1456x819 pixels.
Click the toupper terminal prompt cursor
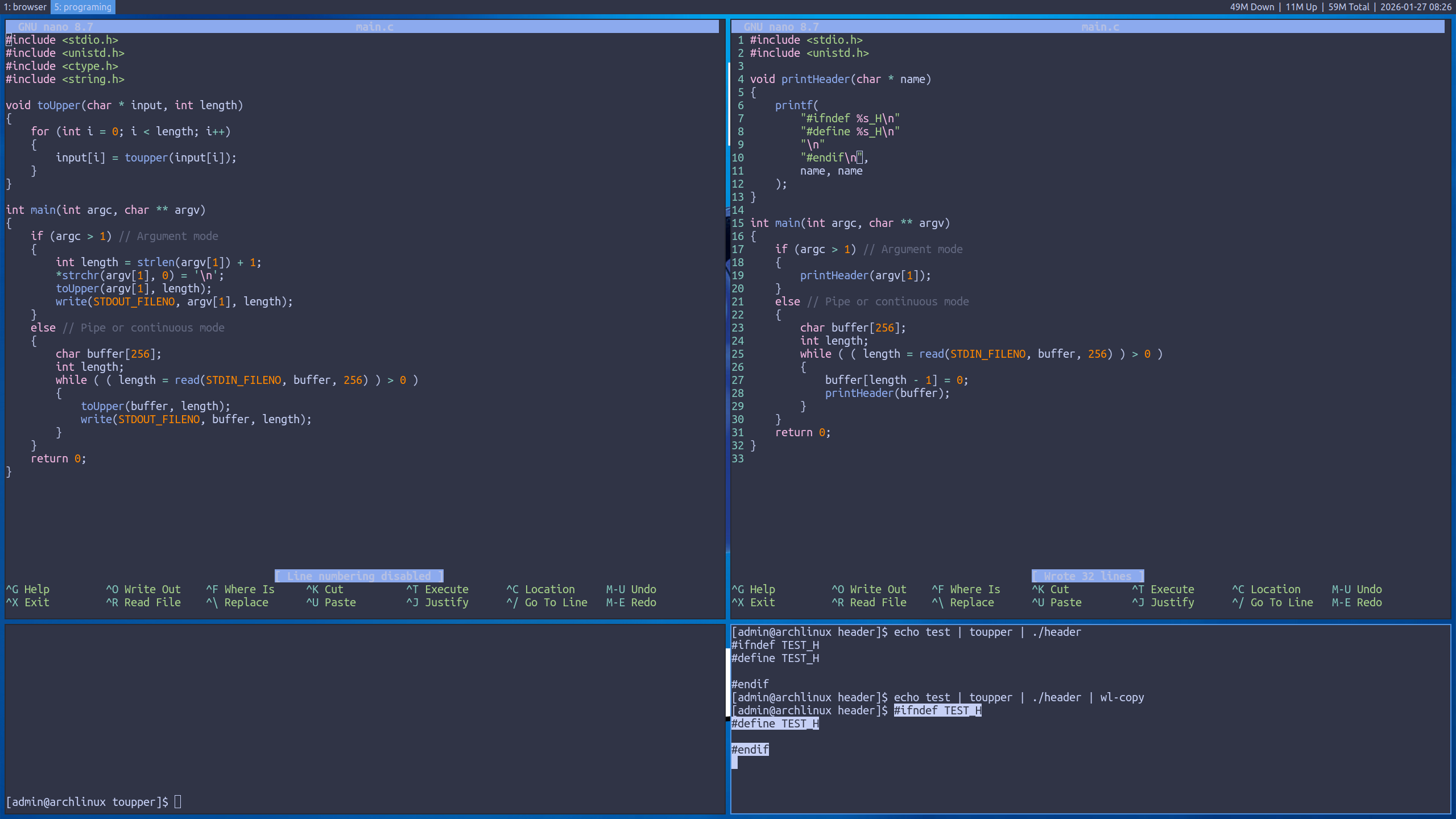point(178,802)
